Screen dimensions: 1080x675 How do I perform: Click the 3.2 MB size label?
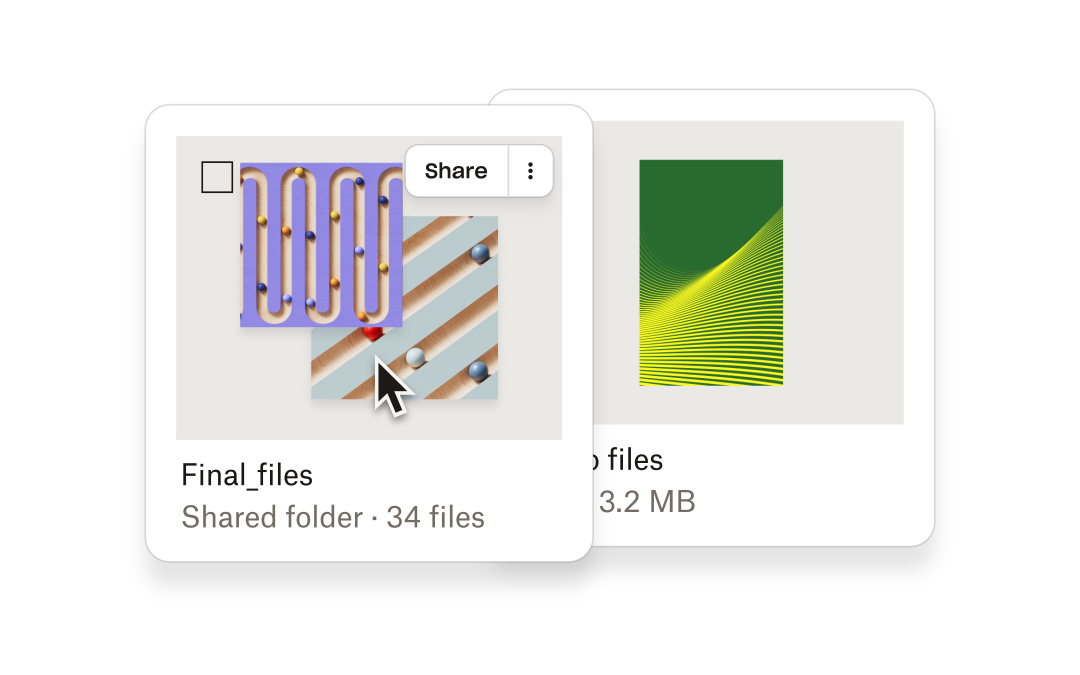point(647,501)
